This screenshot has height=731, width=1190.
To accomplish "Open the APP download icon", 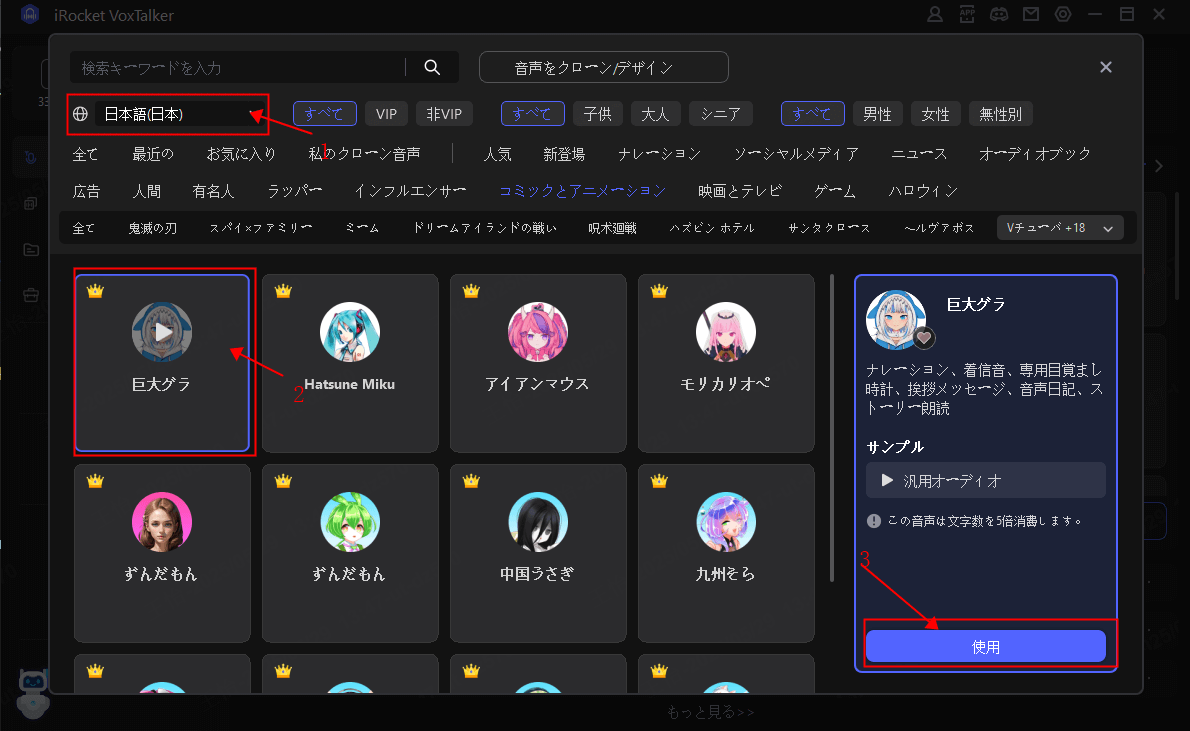I will pyautogui.click(x=967, y=14).
